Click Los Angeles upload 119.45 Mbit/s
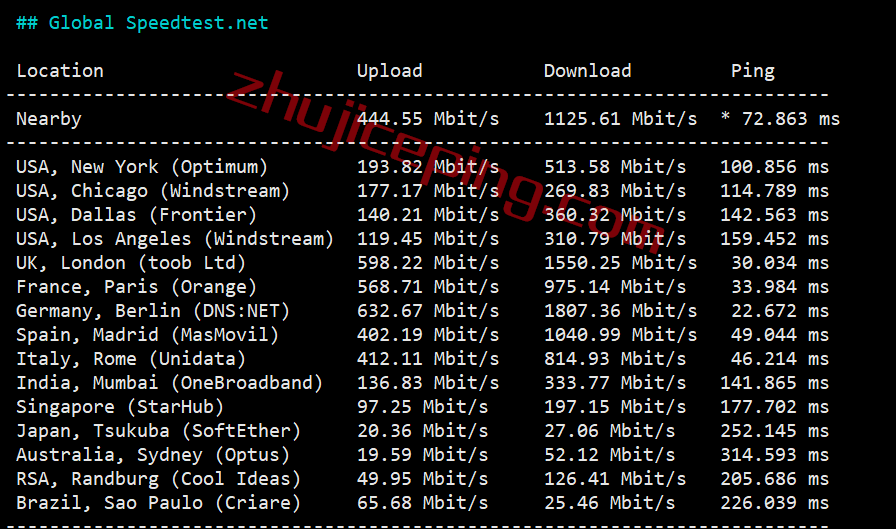Viewport: 896px width, 529px height. (x=428, y=239)
